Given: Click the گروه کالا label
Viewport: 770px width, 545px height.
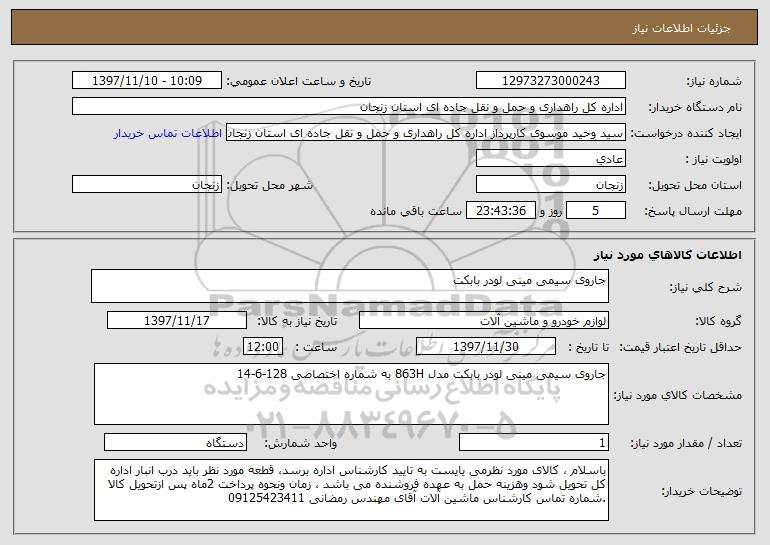Looking at the screenshot, I should coord(718,322).
